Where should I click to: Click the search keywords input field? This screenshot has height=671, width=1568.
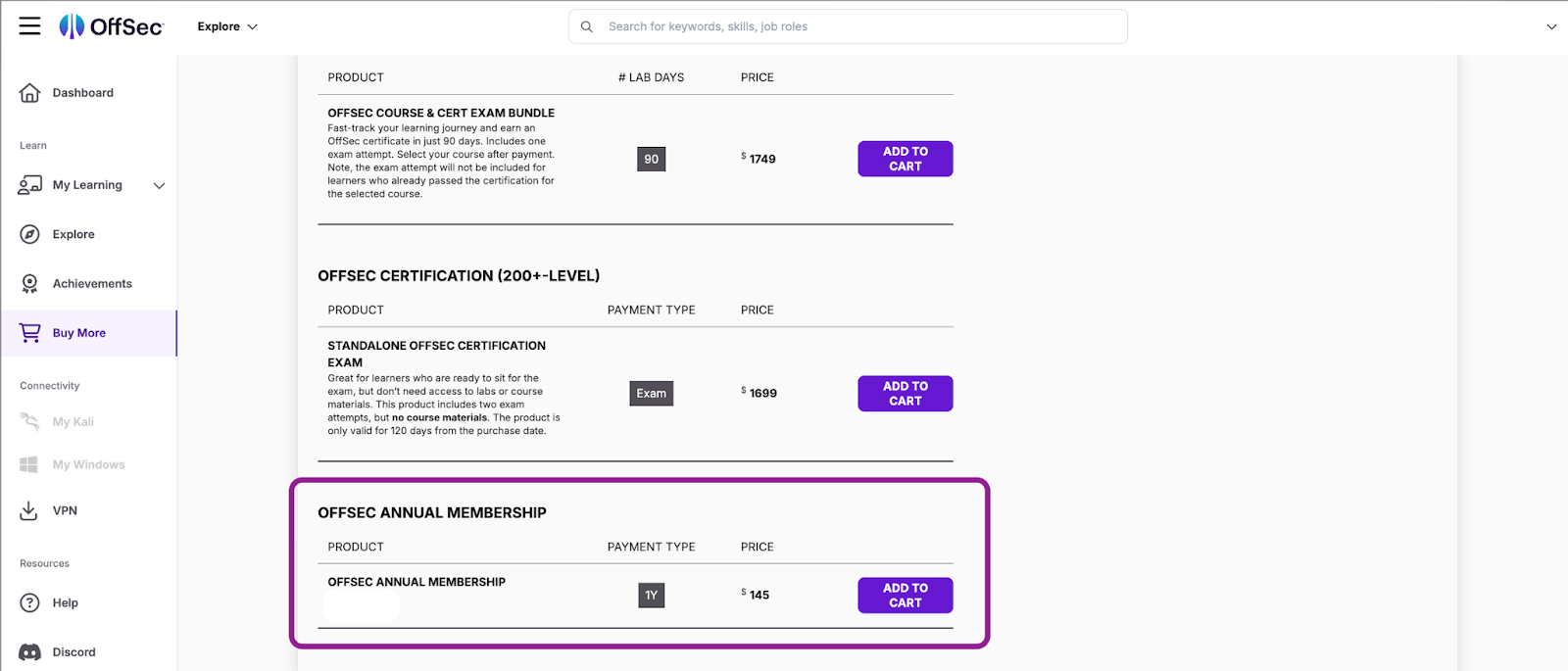click(848, 26)
